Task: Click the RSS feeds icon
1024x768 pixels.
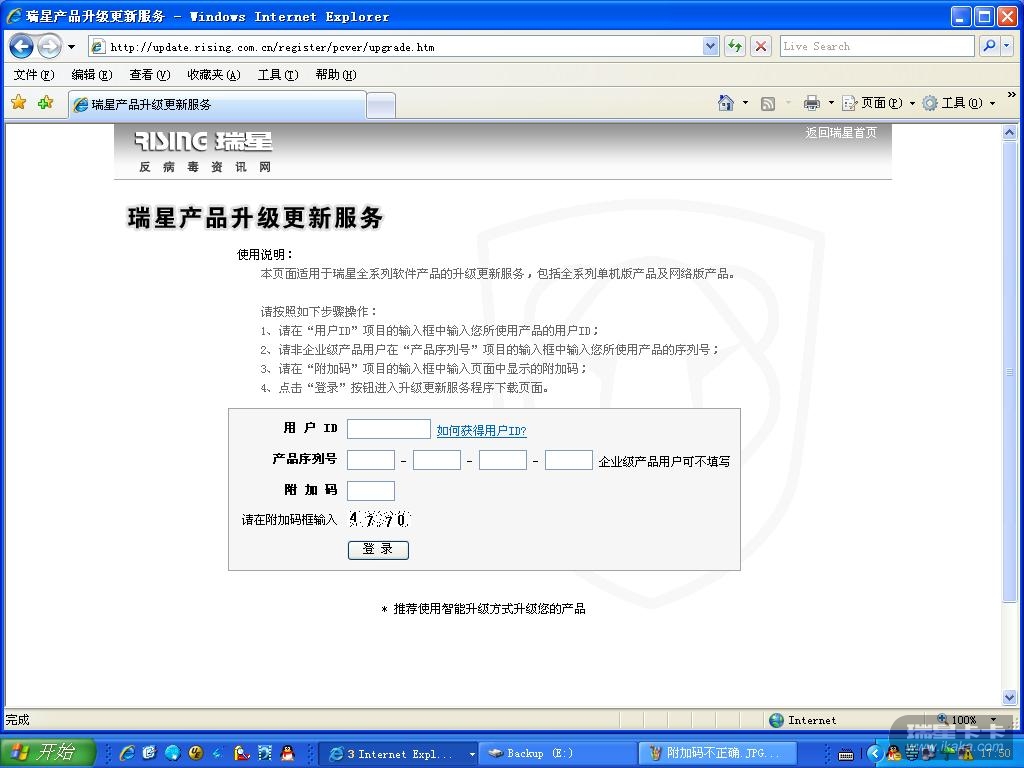Action: click(768, 103)
